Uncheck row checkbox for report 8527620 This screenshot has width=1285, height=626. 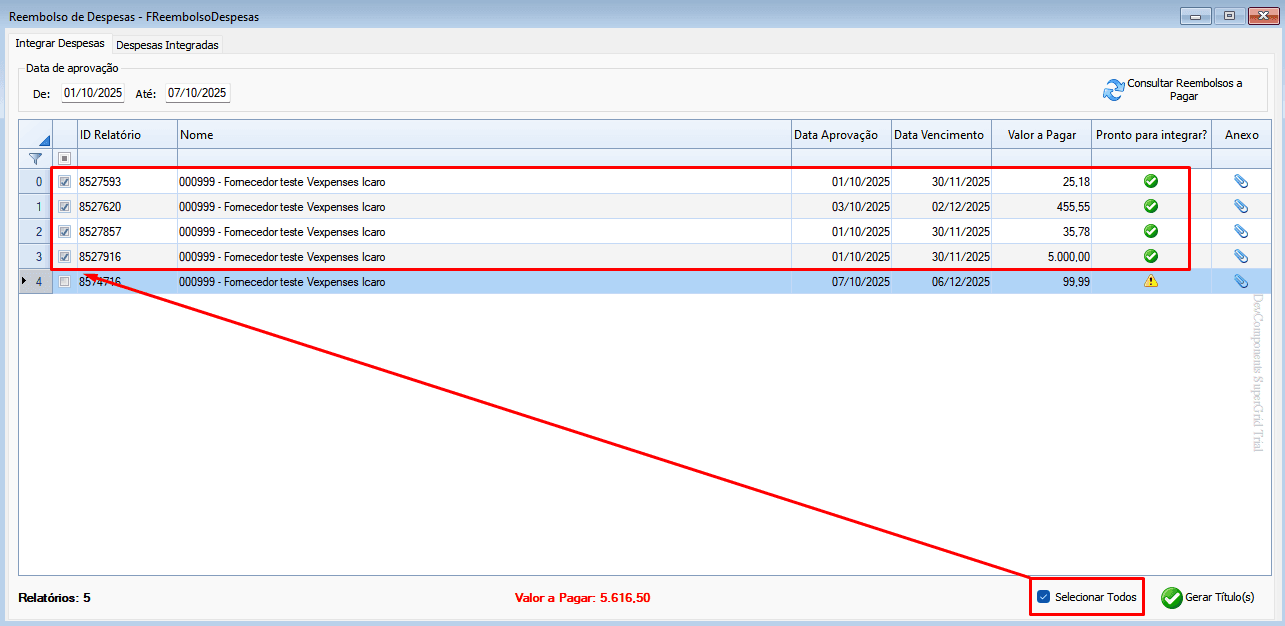point(65,207)
